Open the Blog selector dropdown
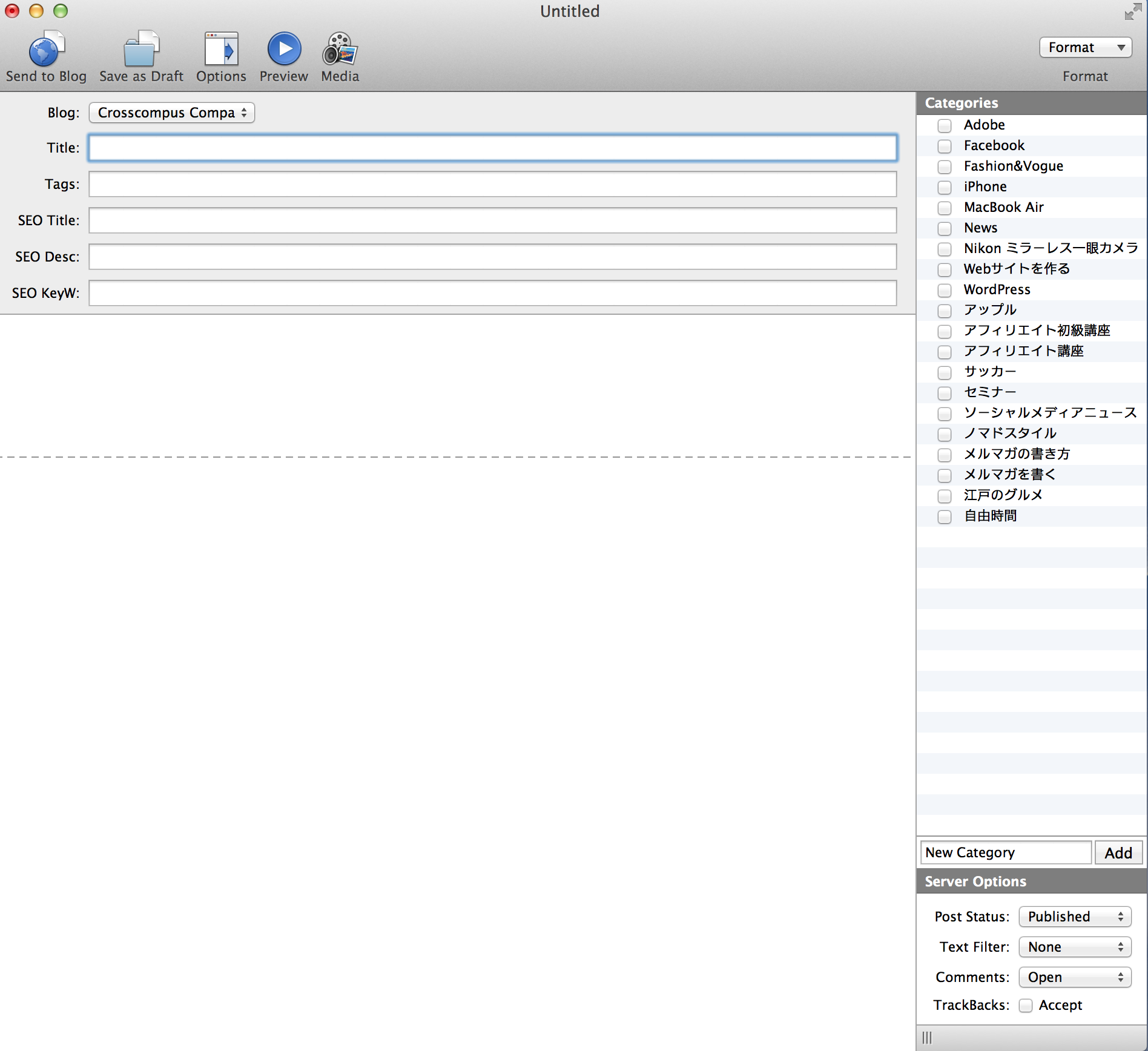Screen dimensions: 1148x1051 point(171,113)
